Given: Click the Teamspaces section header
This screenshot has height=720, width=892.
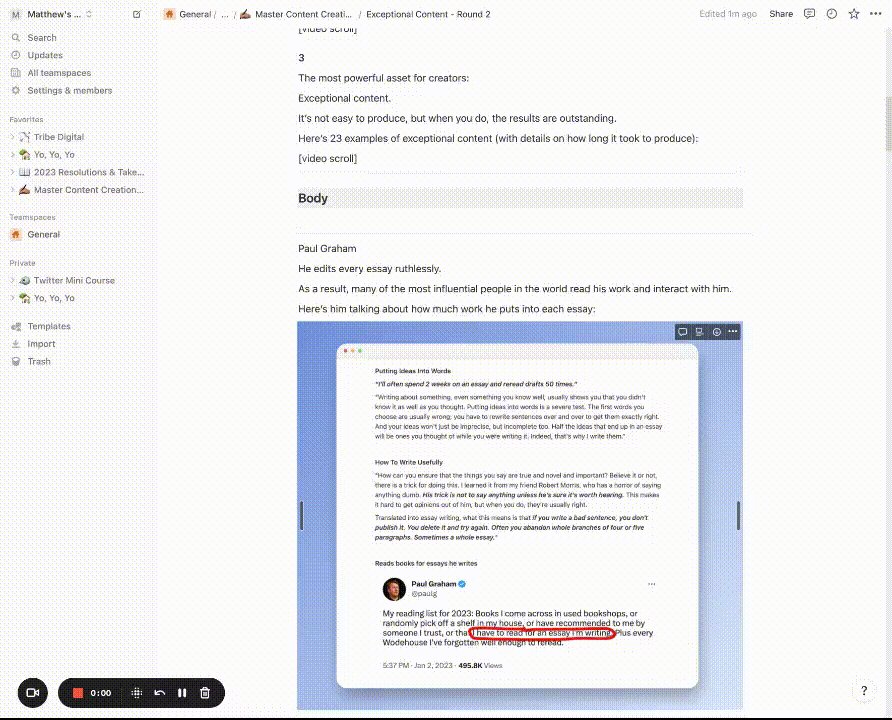Looking at the screenshot, I should (32, 217).
